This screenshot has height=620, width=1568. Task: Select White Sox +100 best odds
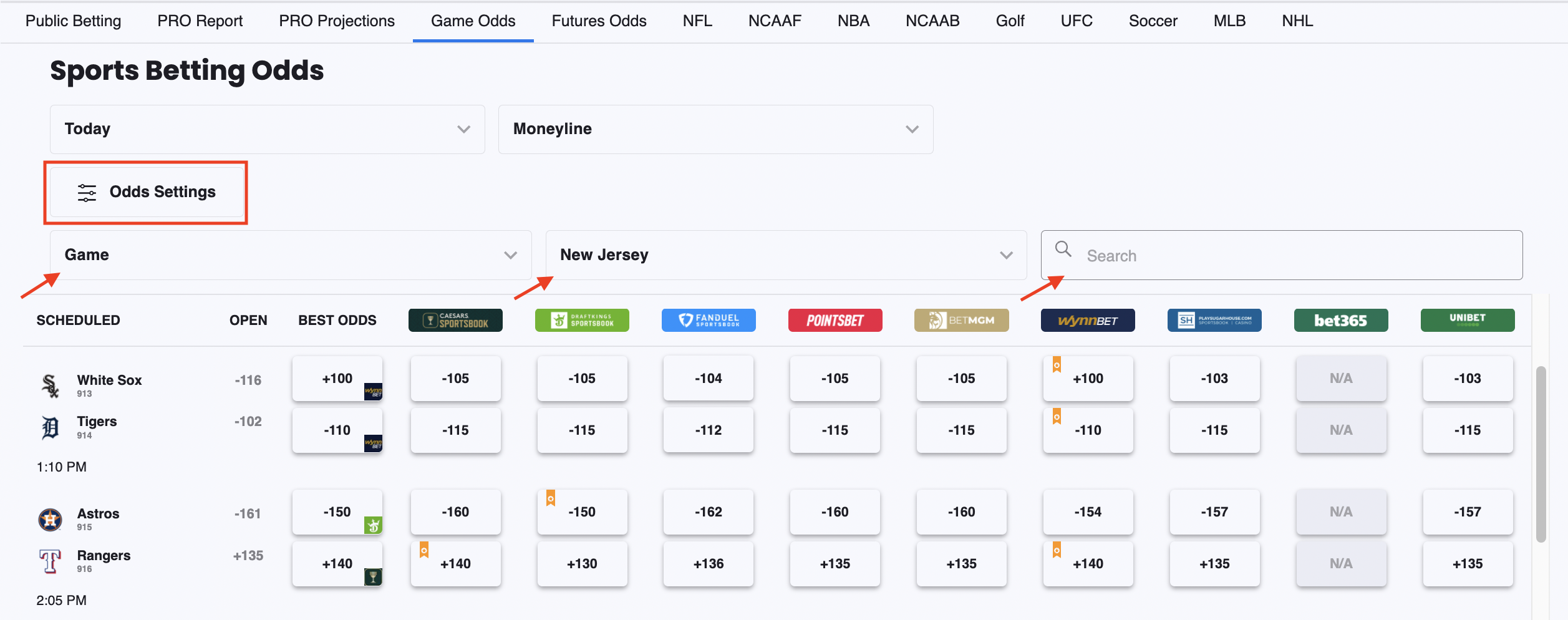click(337, 379)
